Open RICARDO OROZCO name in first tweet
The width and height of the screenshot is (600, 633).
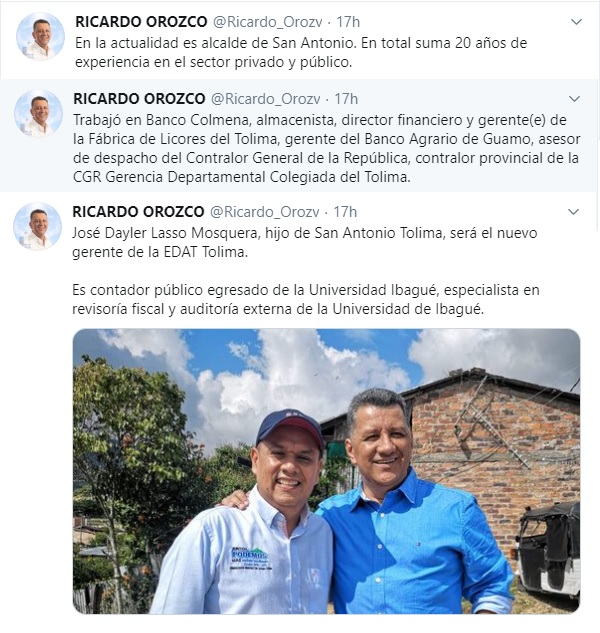pos(141,22)
